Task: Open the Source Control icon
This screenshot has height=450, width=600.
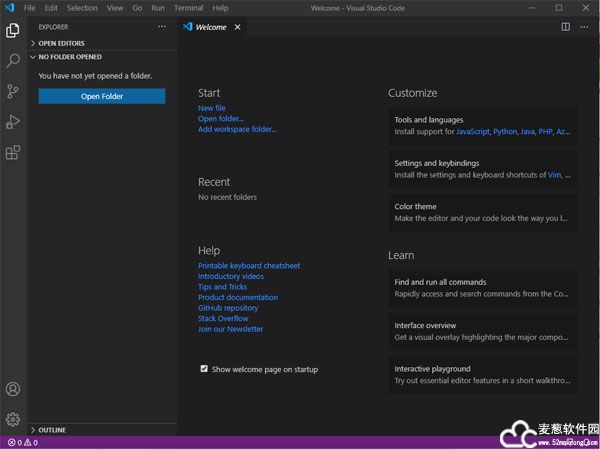Action: 13,91
